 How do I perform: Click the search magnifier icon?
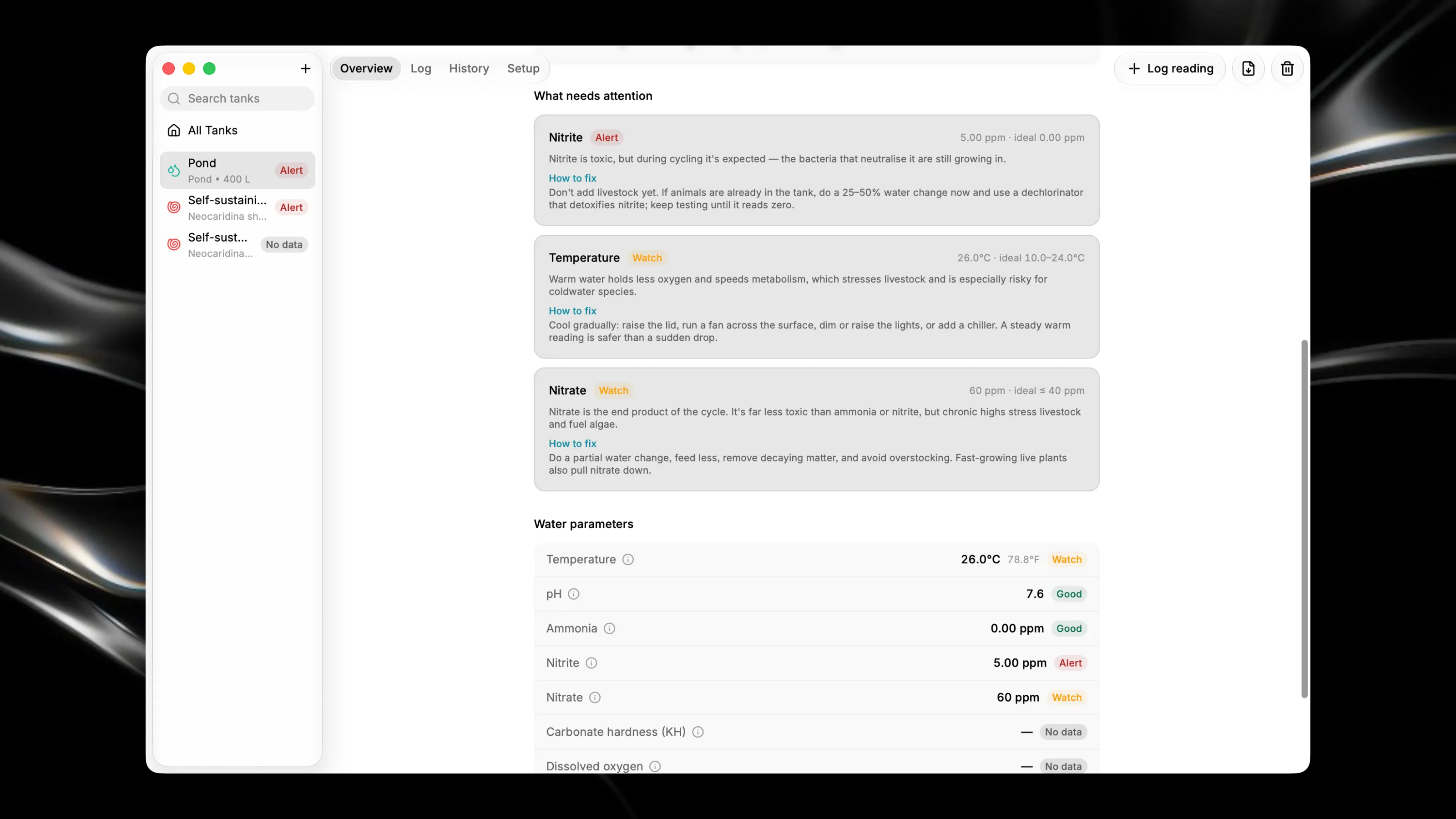[174, 98]
